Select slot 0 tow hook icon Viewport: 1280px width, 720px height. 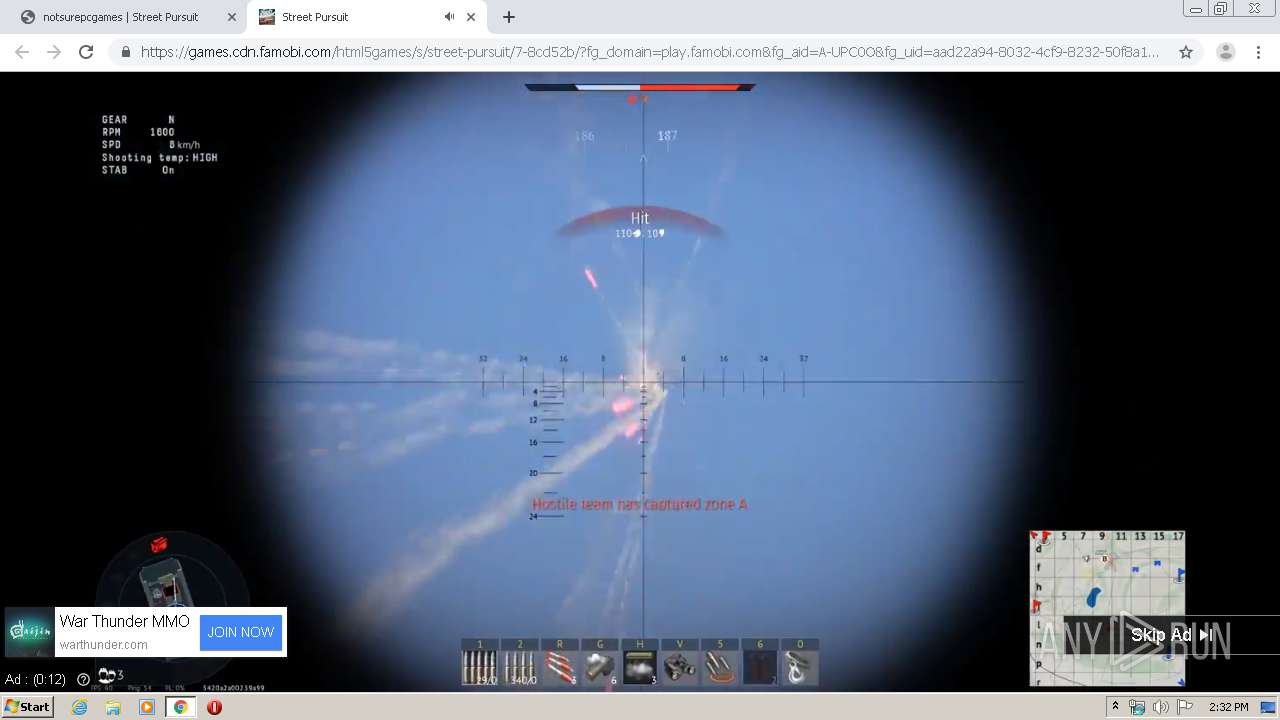pos(800,662)
